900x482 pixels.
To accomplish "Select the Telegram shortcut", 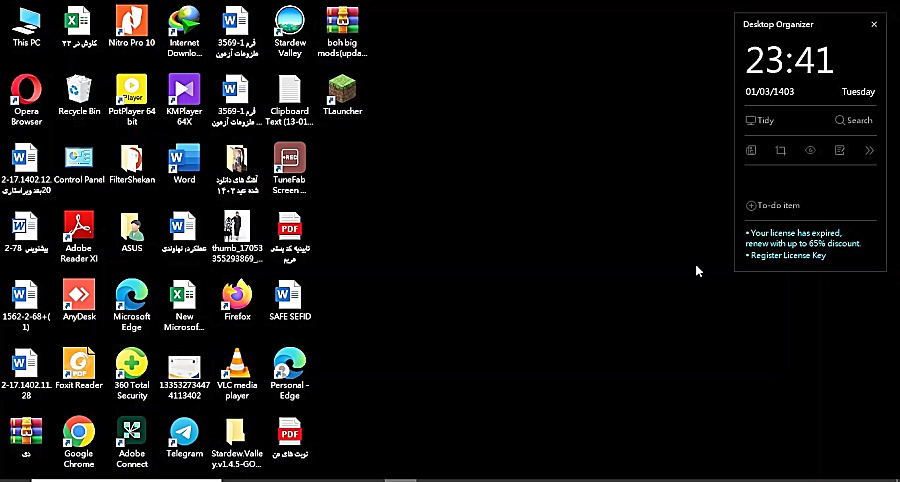I will pos(184,437).
